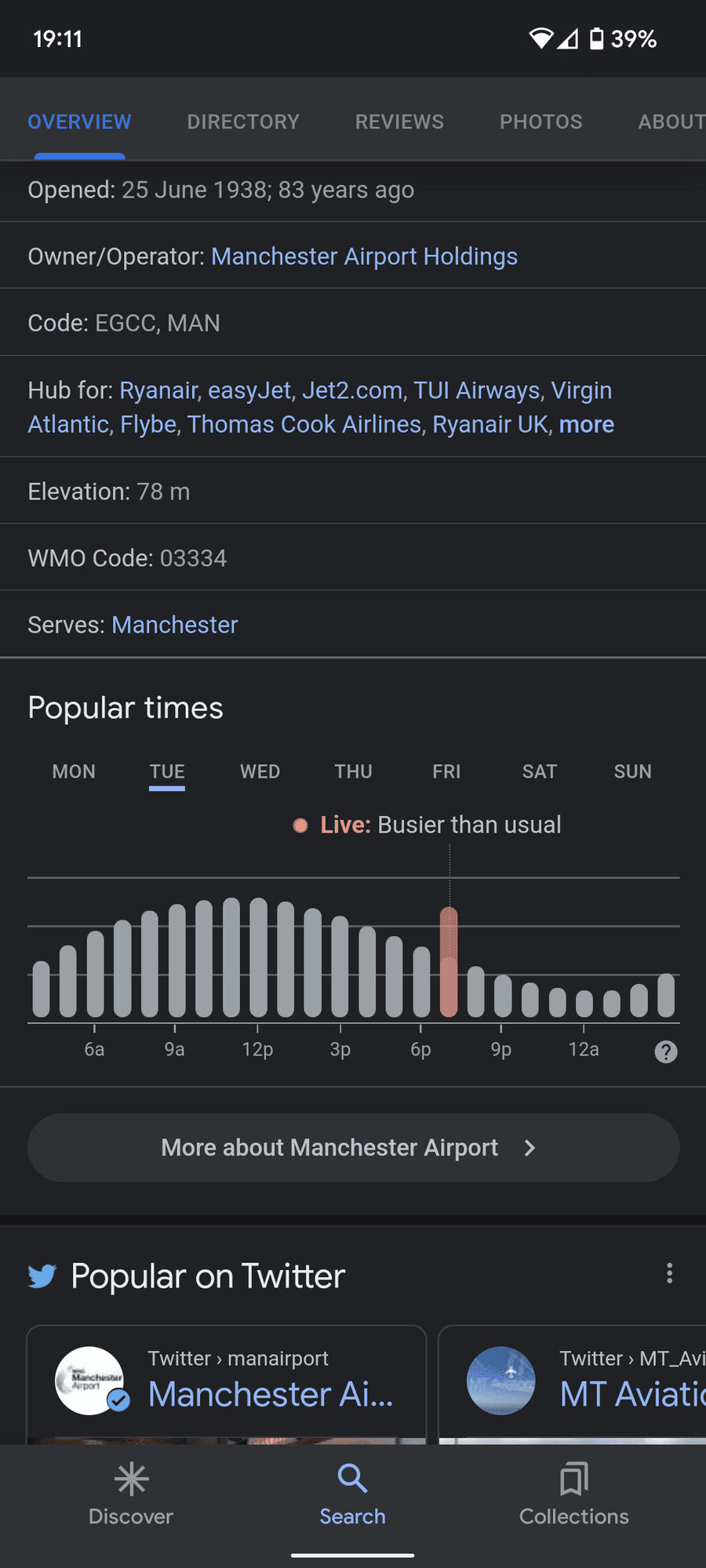Tap the MT Aviation Twitter profile avatar
Image resolution: width=706 pixels, height=1568 pixels.
501,1381
